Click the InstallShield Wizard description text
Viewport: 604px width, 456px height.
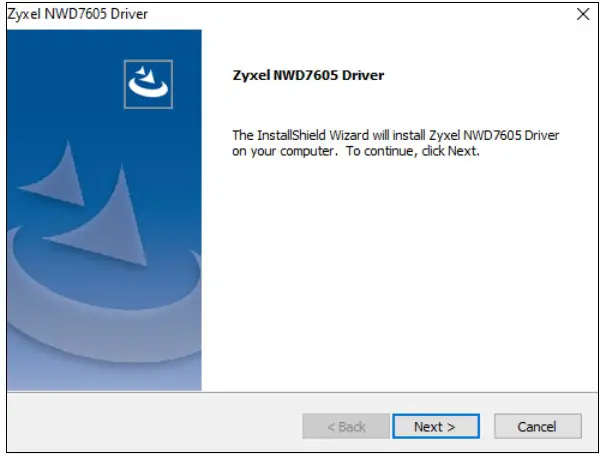click(x=396, y=143)
